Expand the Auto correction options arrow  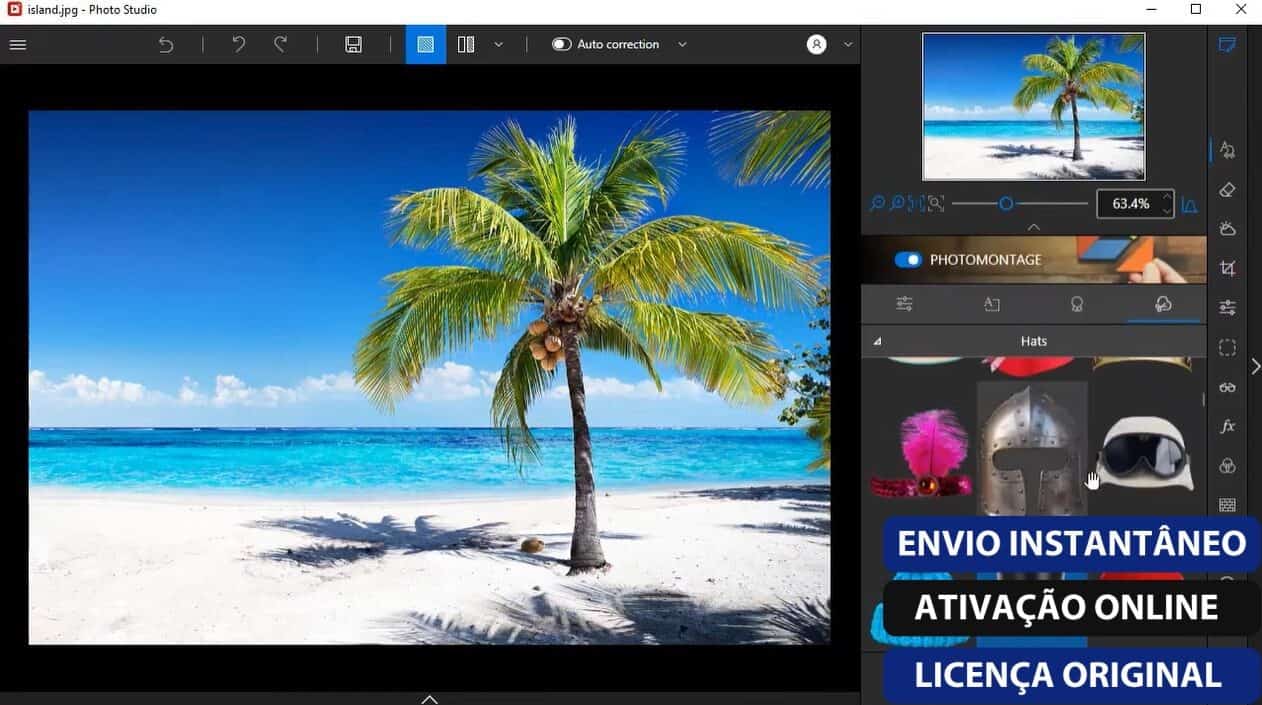(x=682, y=45)
